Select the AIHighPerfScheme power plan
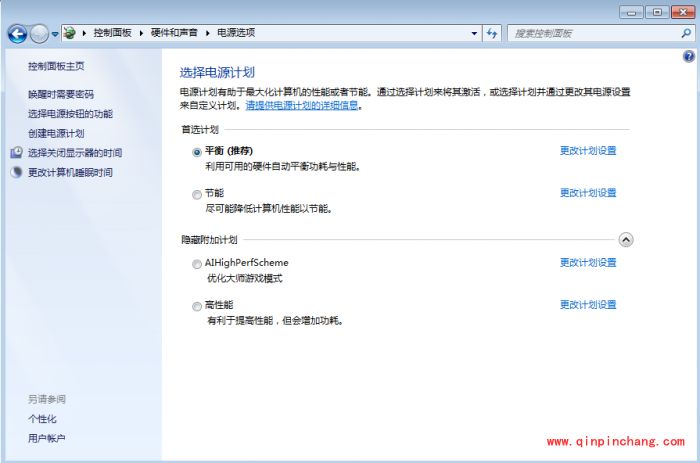Image resolution: width=700 pixels, height=463 pixels. tap(197, 264)
